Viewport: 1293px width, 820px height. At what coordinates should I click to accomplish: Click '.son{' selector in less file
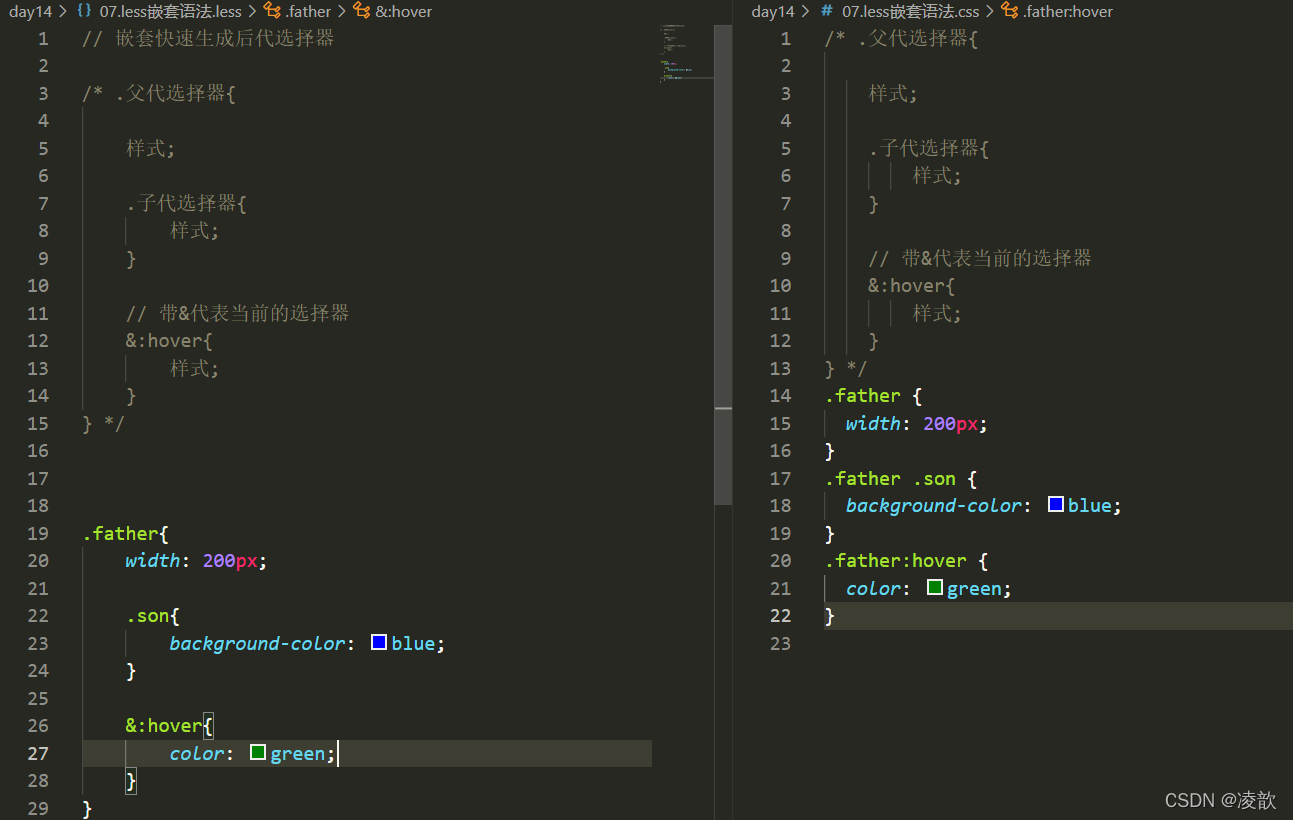153,616
